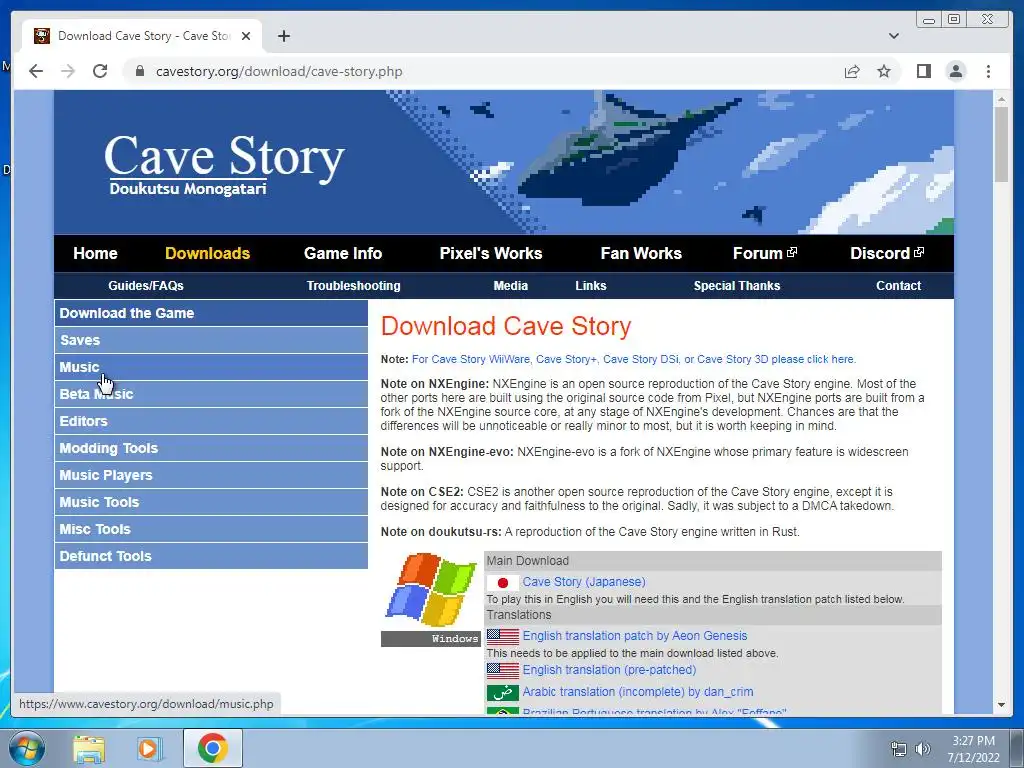Open English translation patch by Aeon Genesis
Image resolution: width=1024 pixels, height=768 pixels.
point(635,636)
